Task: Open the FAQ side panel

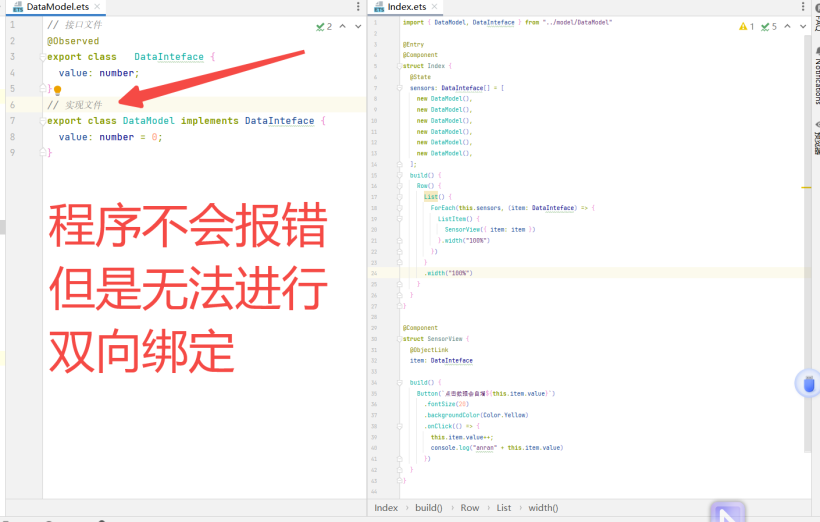Action: pos(817,16)
